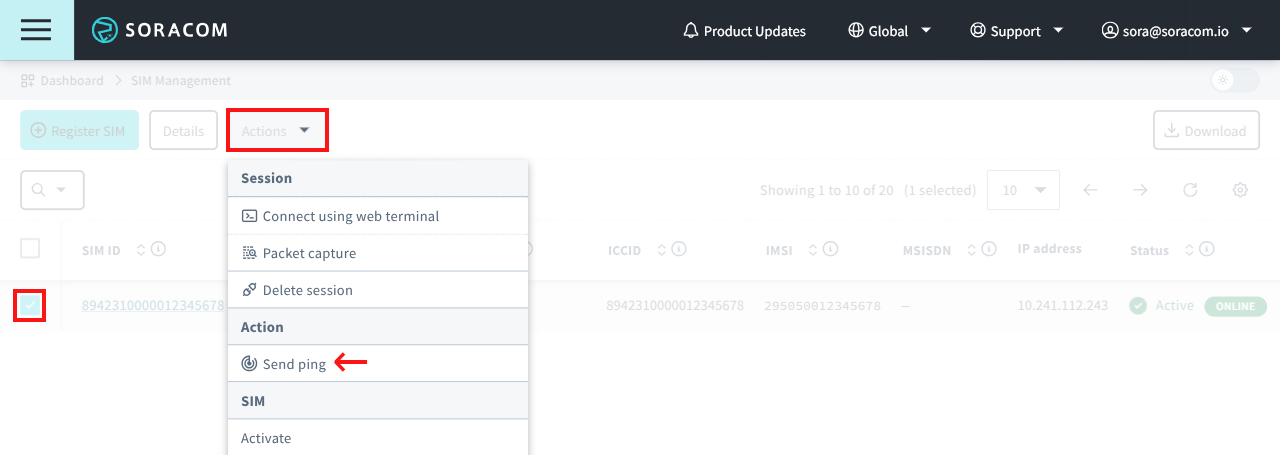
Task: Go to next page arrow
Action: (1140, 190)
